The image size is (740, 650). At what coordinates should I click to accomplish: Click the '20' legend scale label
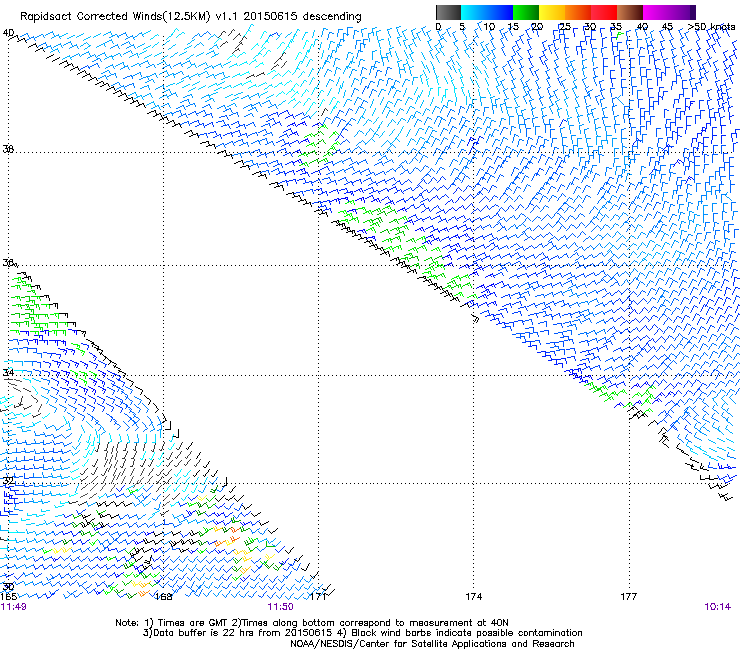537,26
